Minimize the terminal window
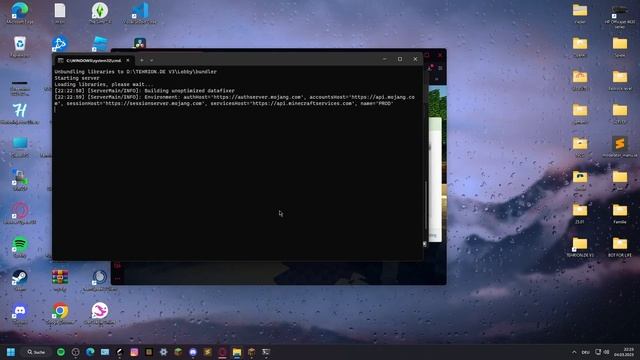The image size is (640, 360). pyautogui.click(x=384, y=59)
